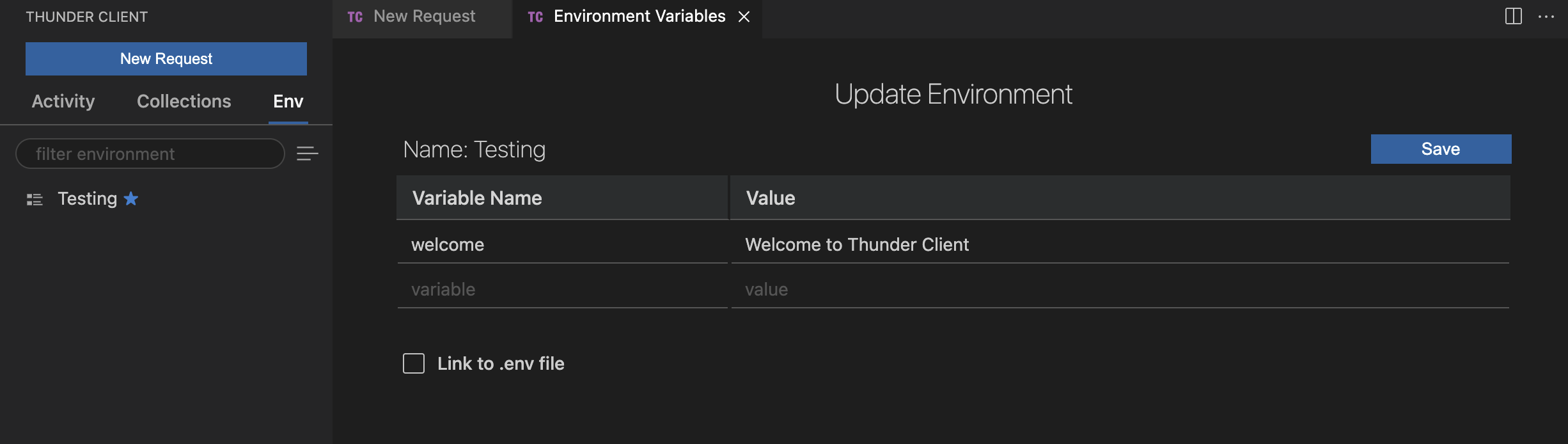The width and height of the screenshot is (1568, 444).
Task: Select the Testing environment in the sidebar
Action: 88,199
